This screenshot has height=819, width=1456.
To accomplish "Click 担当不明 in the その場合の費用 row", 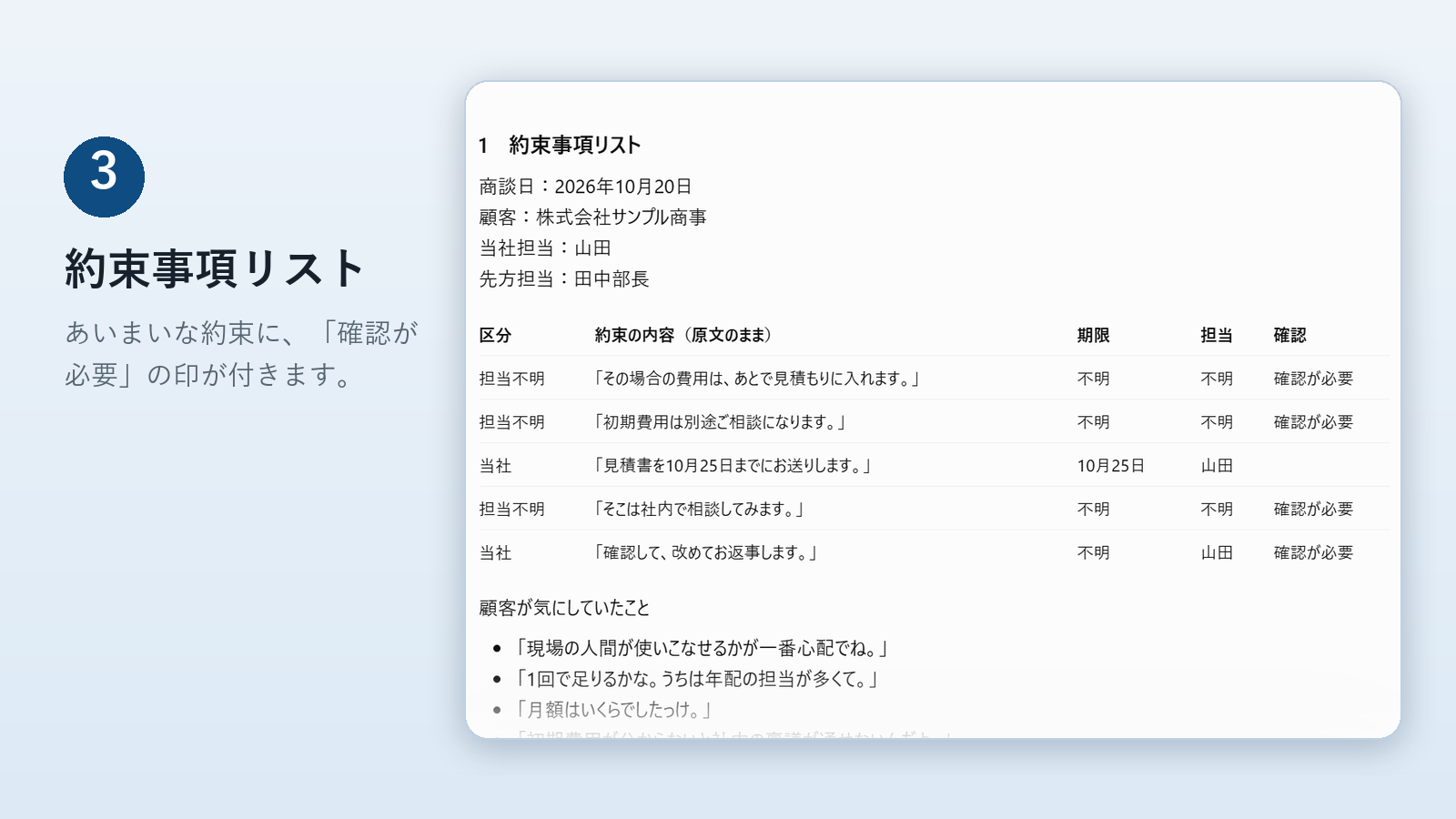I will 512,379.
